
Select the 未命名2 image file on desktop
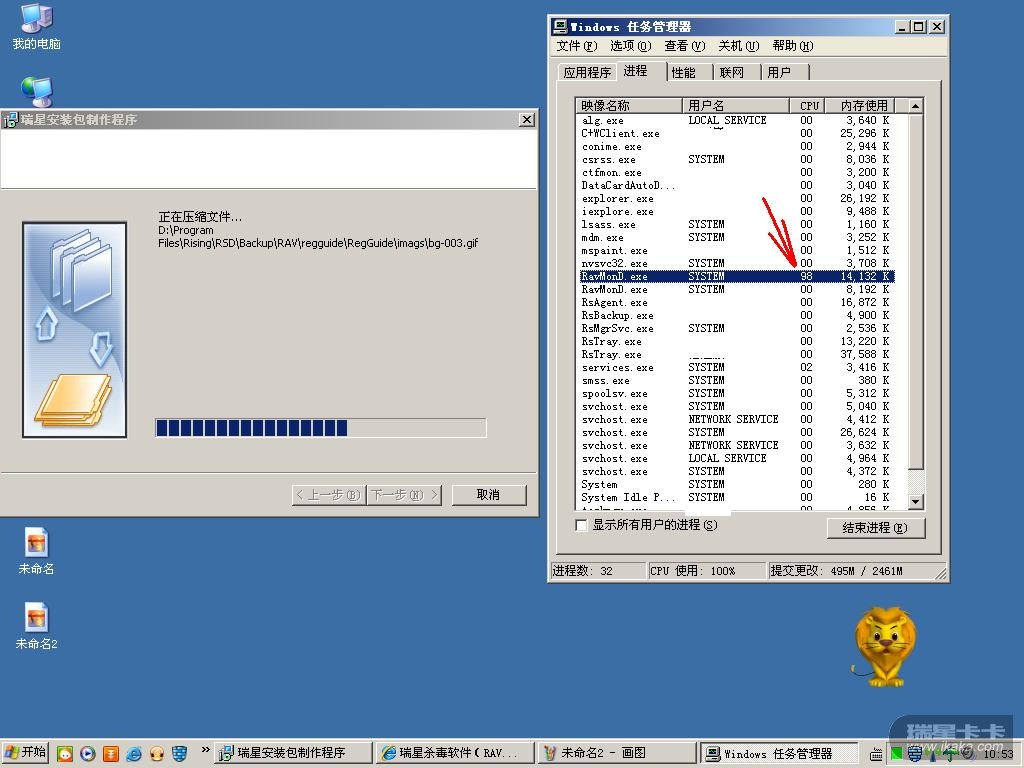pos(36,626)
